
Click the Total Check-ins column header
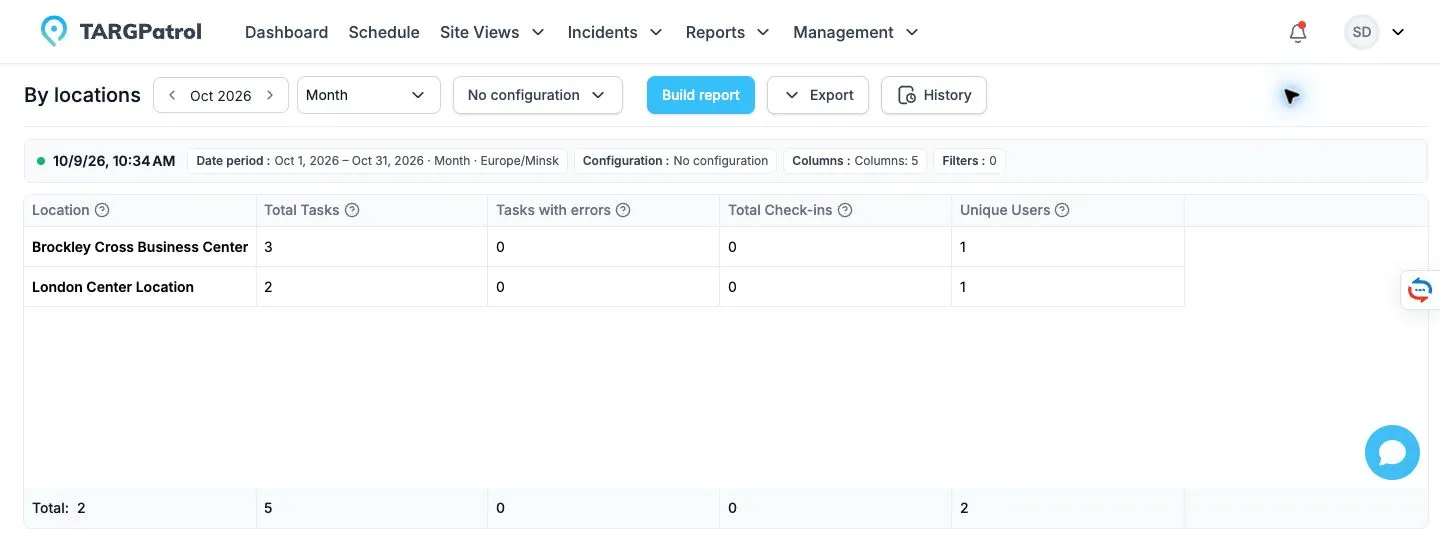[x=836, y=210]
